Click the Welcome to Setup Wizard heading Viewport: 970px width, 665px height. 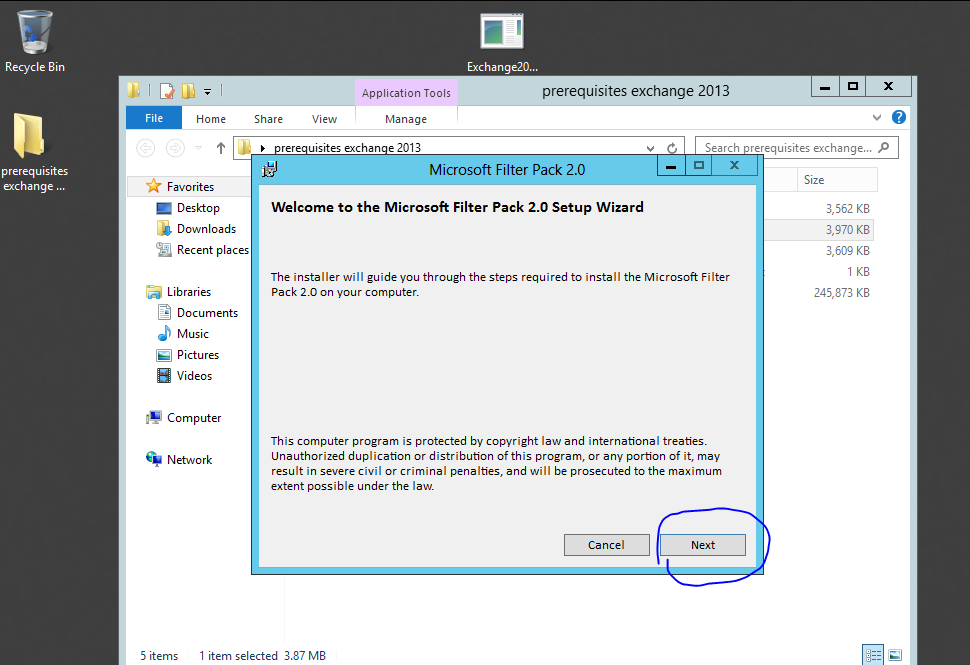point(457,207)
